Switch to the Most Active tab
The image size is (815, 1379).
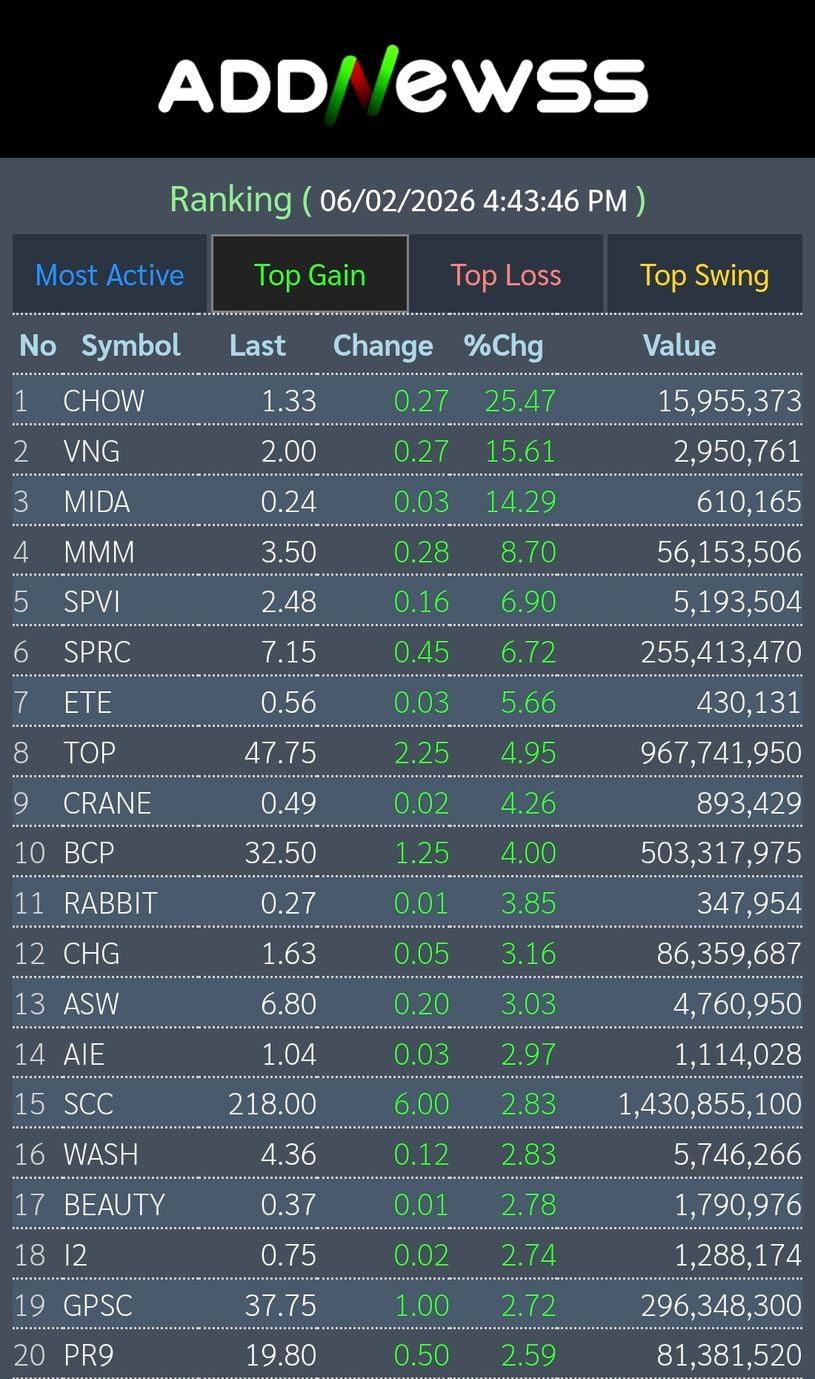pos(110,275)
